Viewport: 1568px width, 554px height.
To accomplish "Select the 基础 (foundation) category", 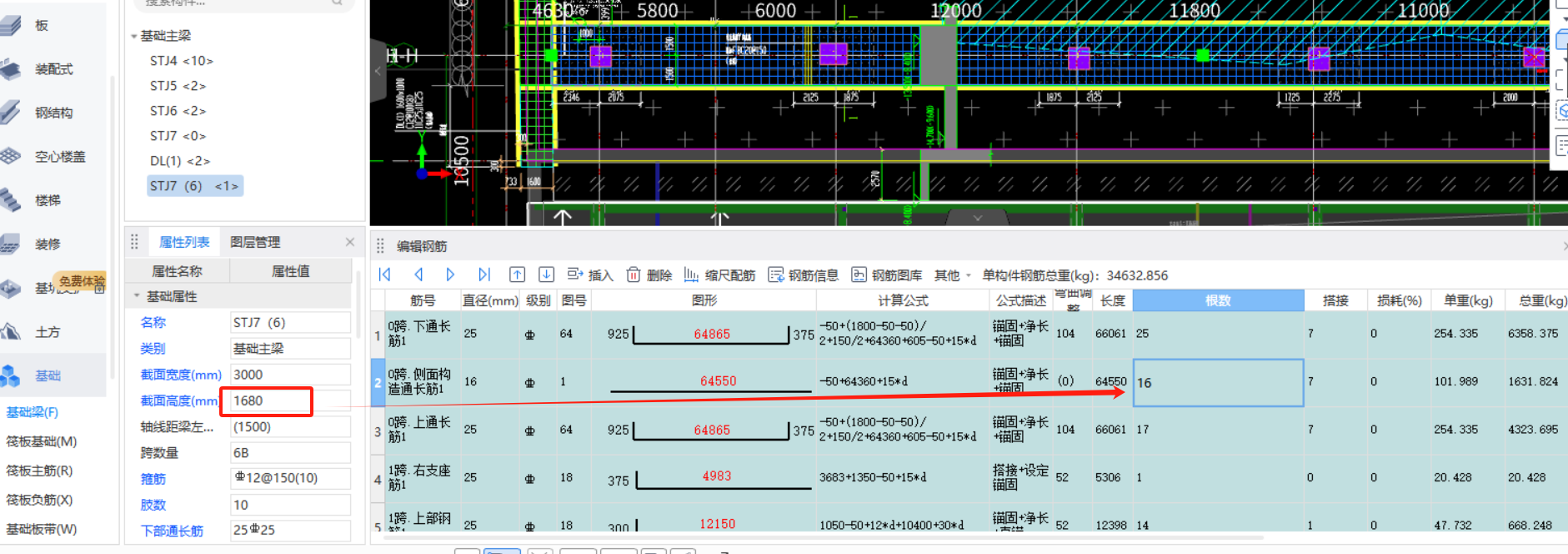I will point(48,375).
